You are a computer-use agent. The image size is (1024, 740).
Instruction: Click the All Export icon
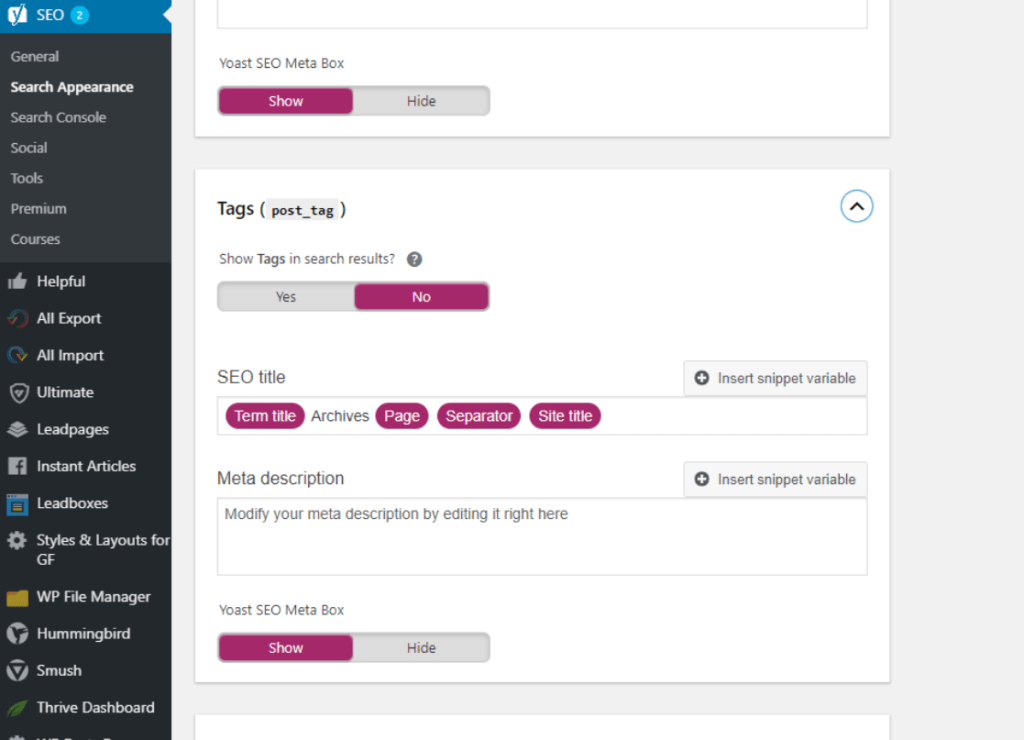pyautogui.click(x=17, y=319)
